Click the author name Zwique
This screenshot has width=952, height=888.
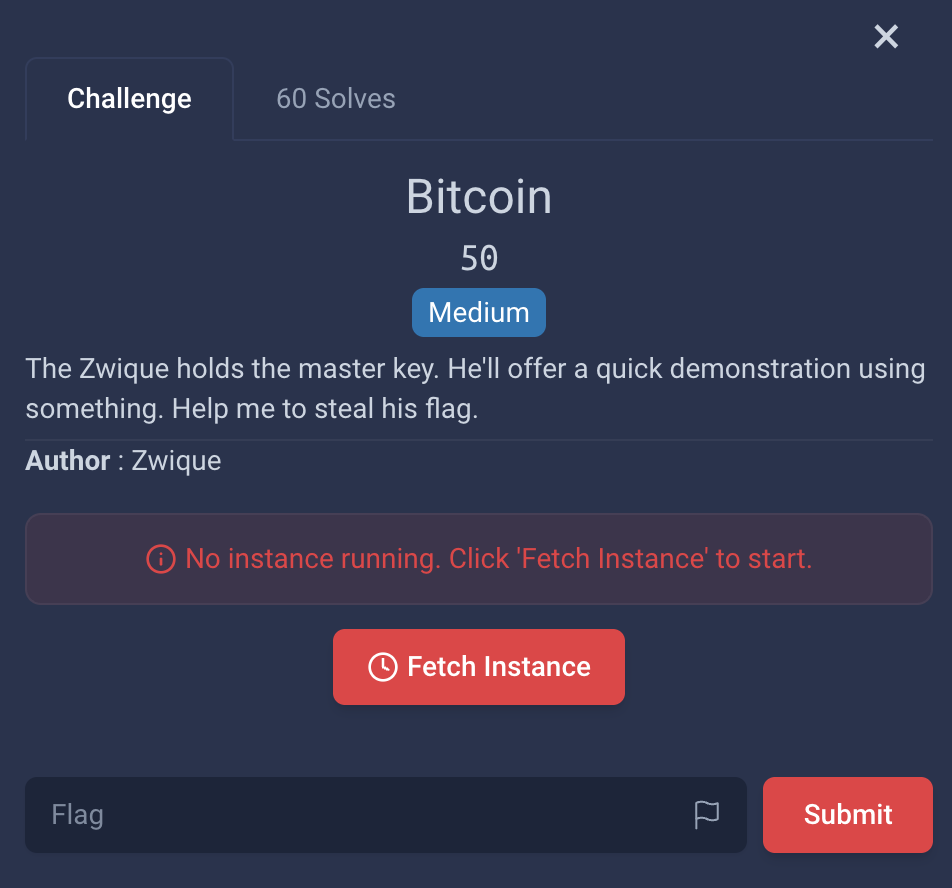(176, 461)
